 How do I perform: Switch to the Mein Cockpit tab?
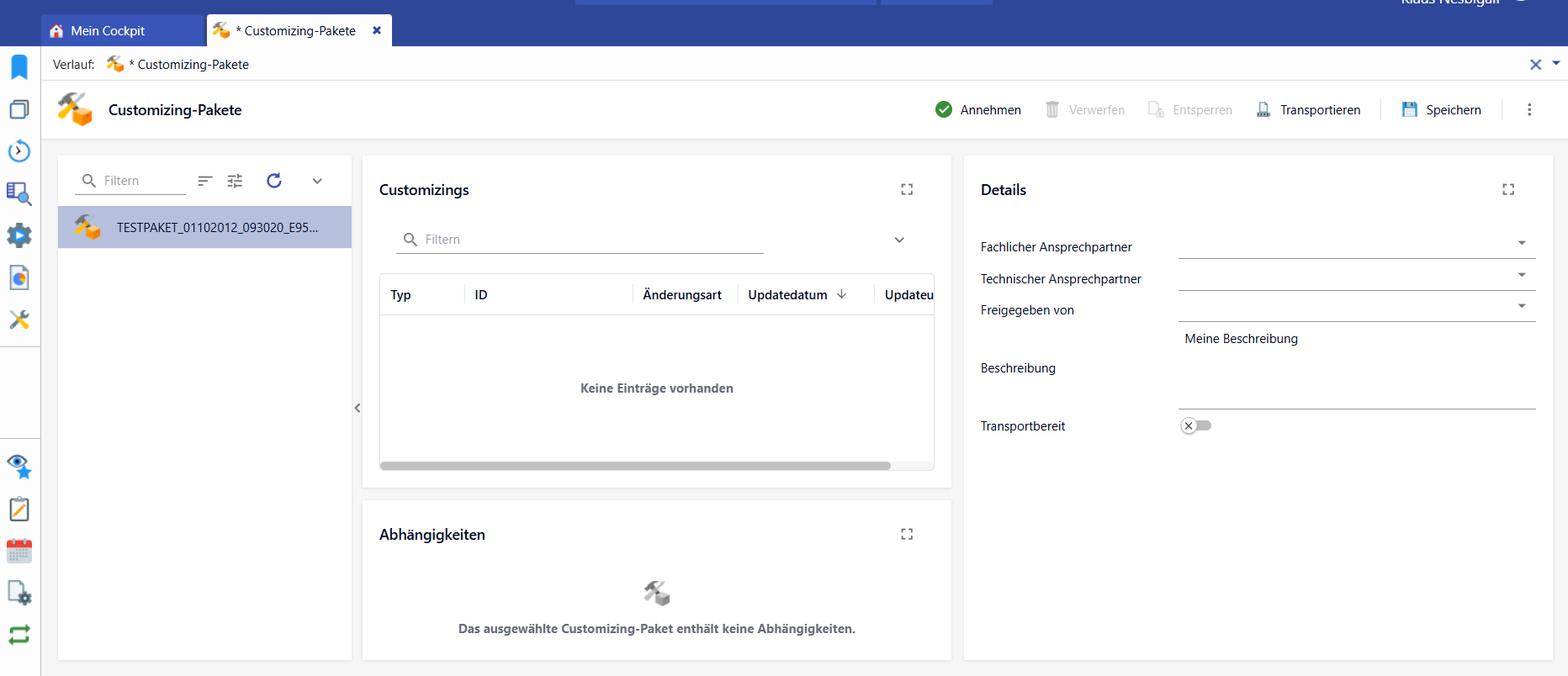124,30
